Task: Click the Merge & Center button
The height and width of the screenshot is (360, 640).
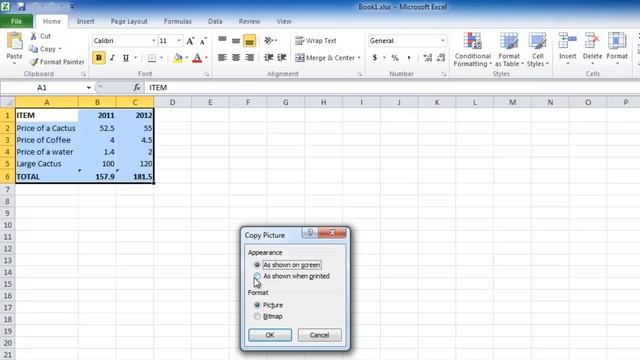Action: (325, 58)
